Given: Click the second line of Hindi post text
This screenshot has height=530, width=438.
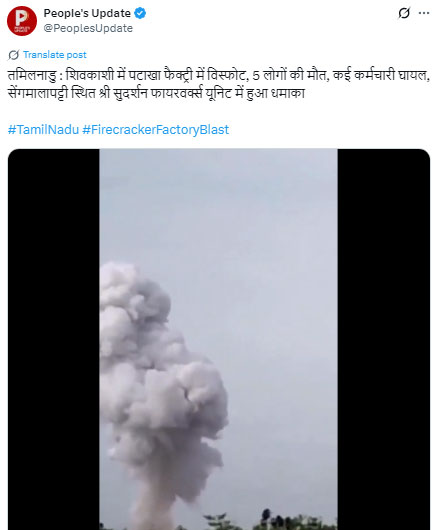Looking at the screenshot, I should 156,93.
